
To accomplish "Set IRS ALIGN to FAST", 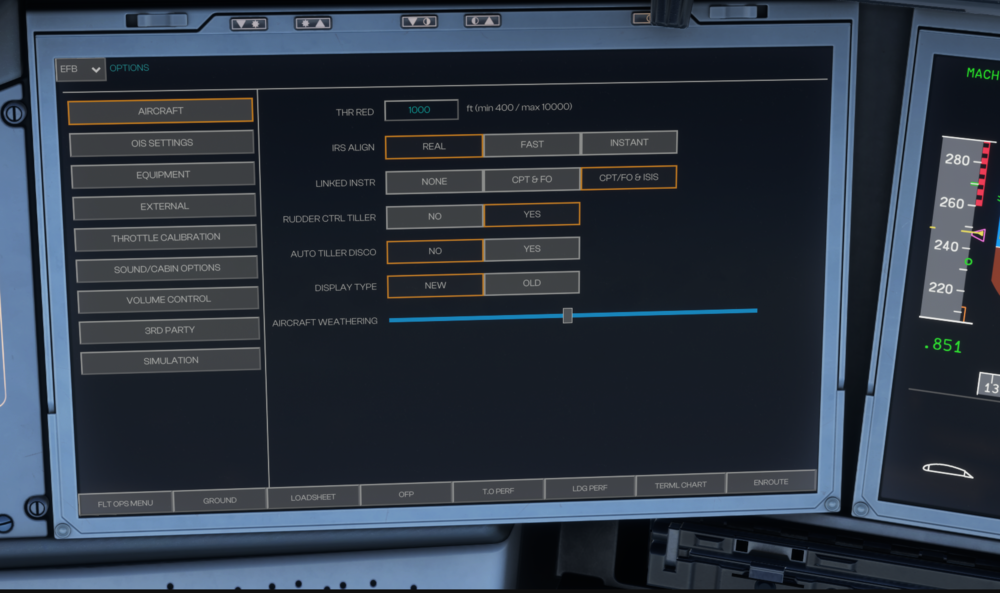I will pos(532,145).
